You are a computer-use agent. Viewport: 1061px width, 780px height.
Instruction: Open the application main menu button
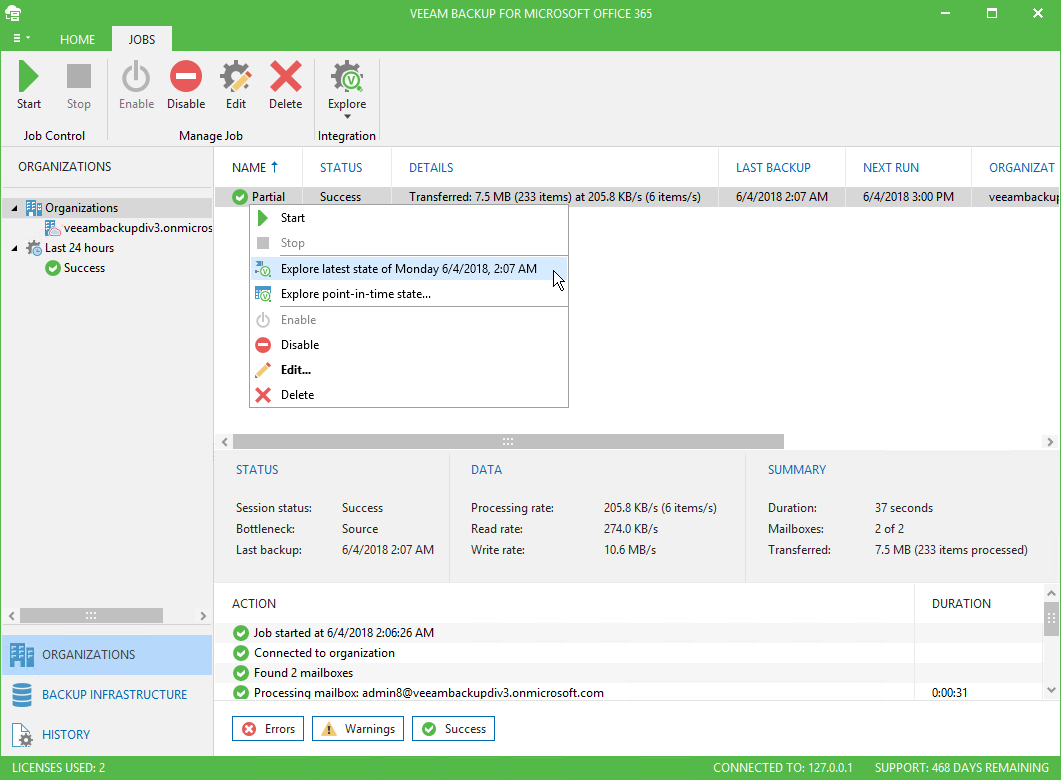pos(22,39)
